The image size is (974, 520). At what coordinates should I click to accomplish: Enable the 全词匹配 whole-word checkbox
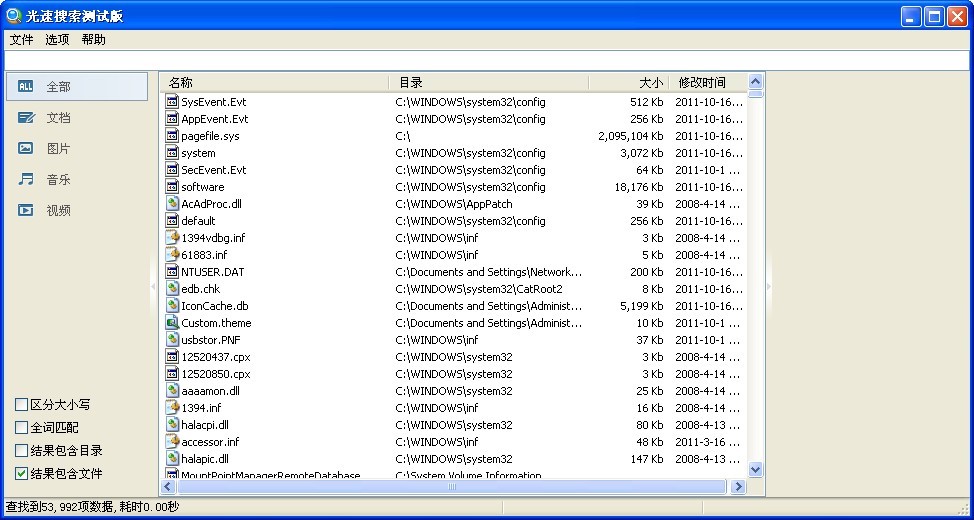(21, 428)
